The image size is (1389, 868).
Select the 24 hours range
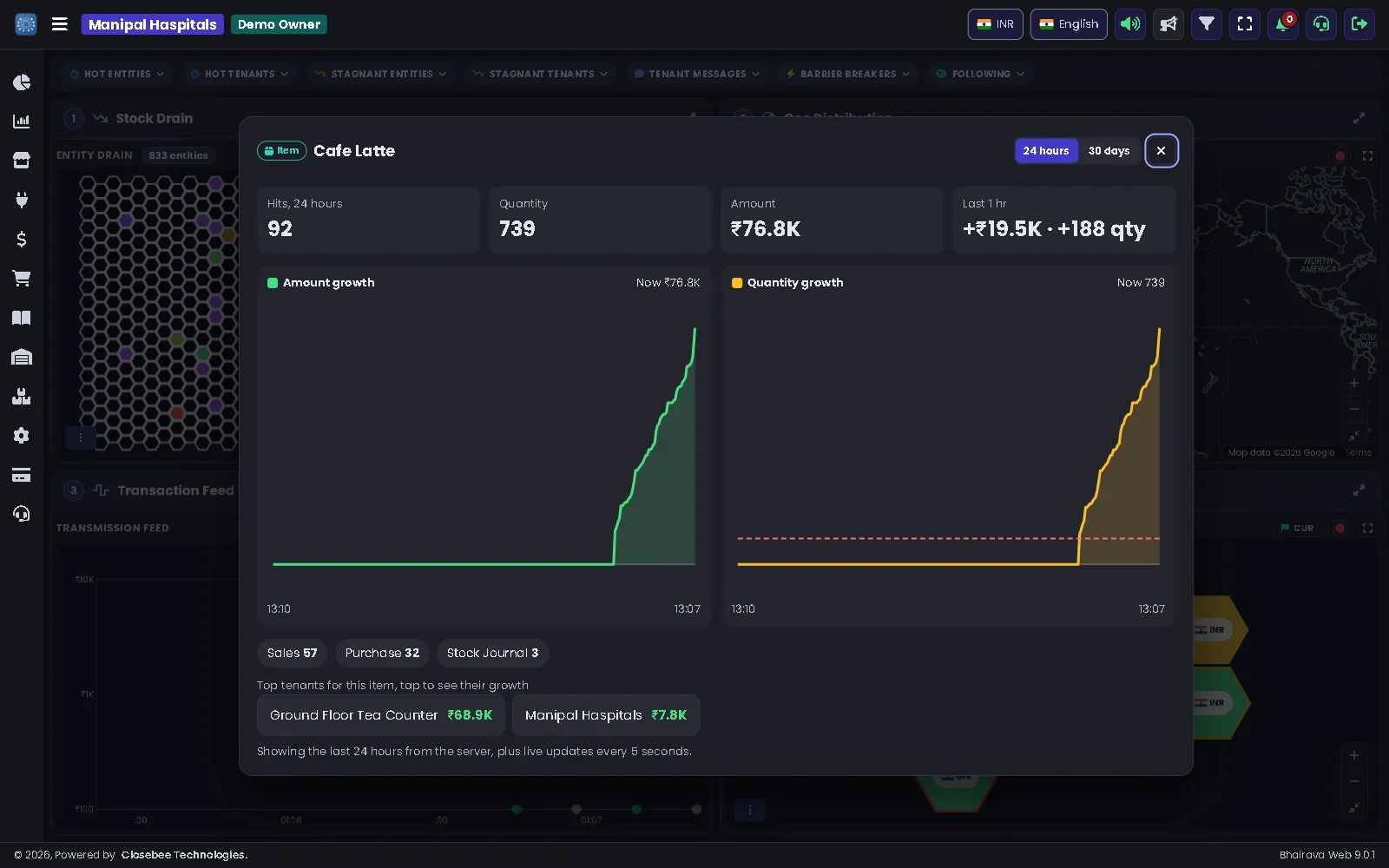pyautogui.click(x=1046, y=151)
